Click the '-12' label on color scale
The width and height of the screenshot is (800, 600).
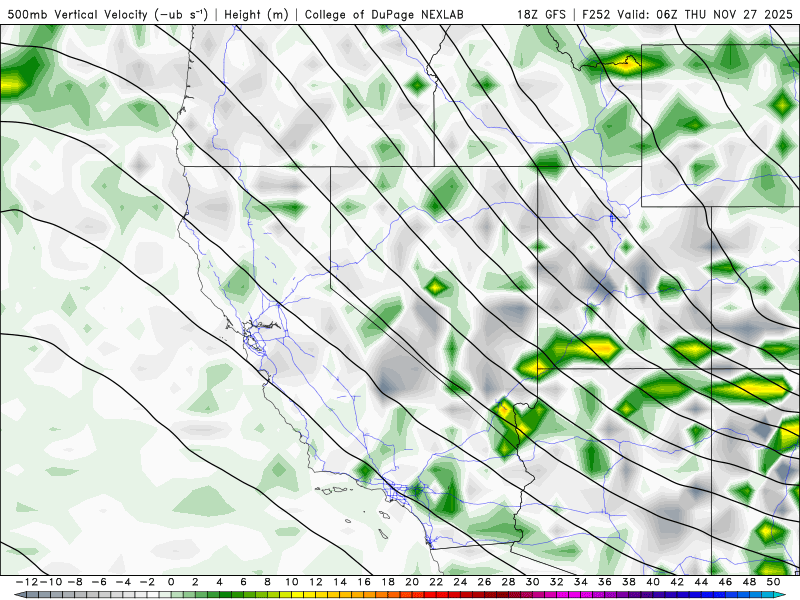point(27,582)
